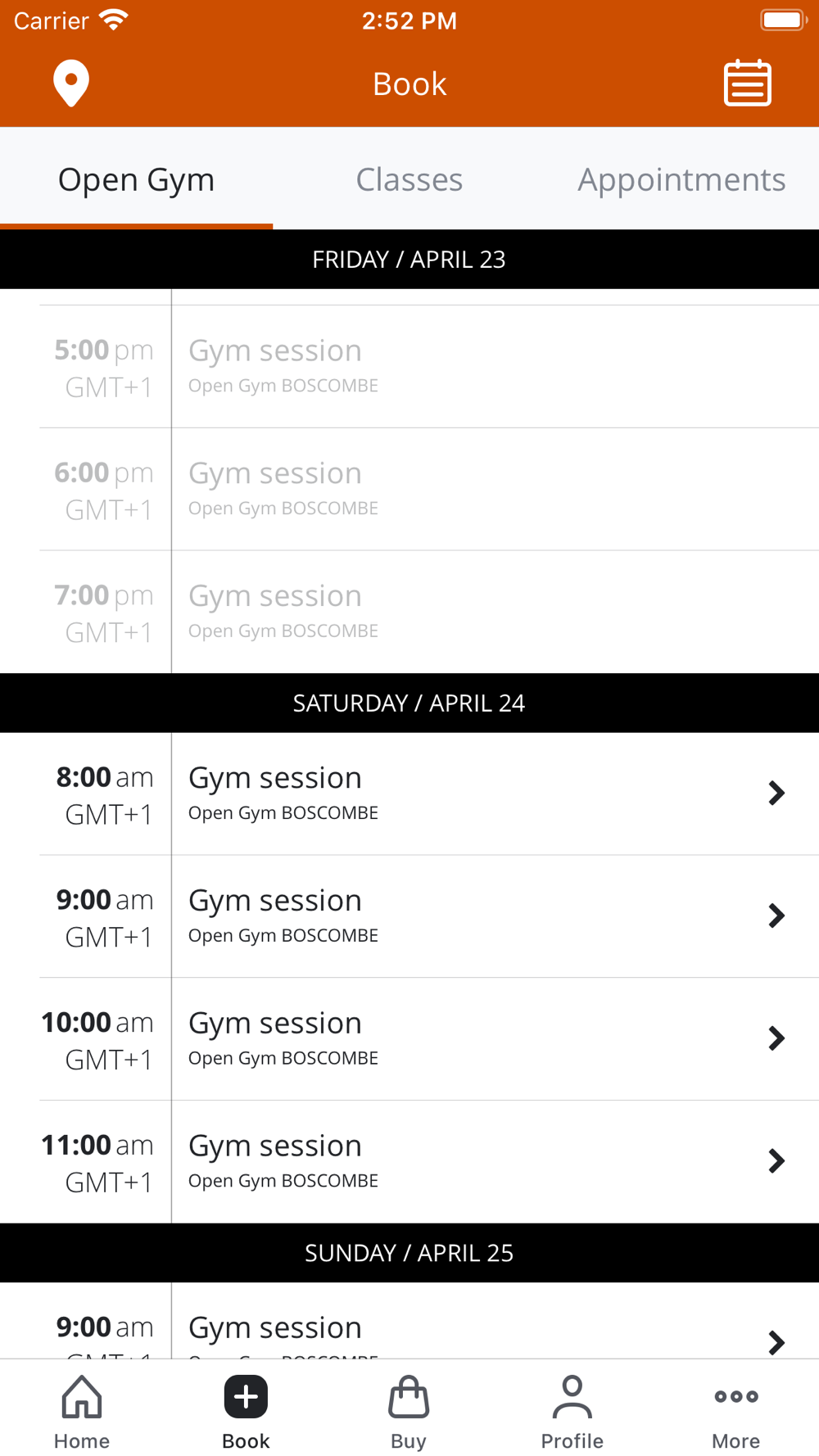Tap the Saturday / April 24 header

click(409, 703)
